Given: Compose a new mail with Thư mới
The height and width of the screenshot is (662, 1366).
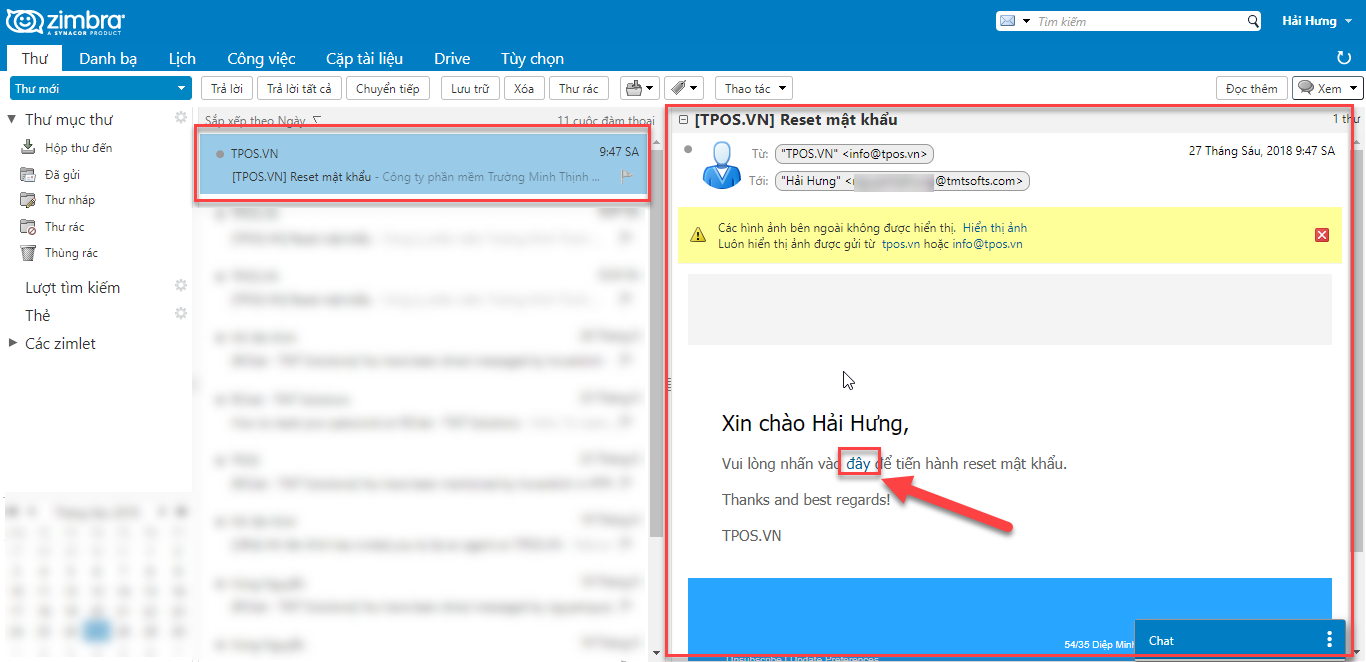Looking at the screenshot, I should click(x=90, y=88).
